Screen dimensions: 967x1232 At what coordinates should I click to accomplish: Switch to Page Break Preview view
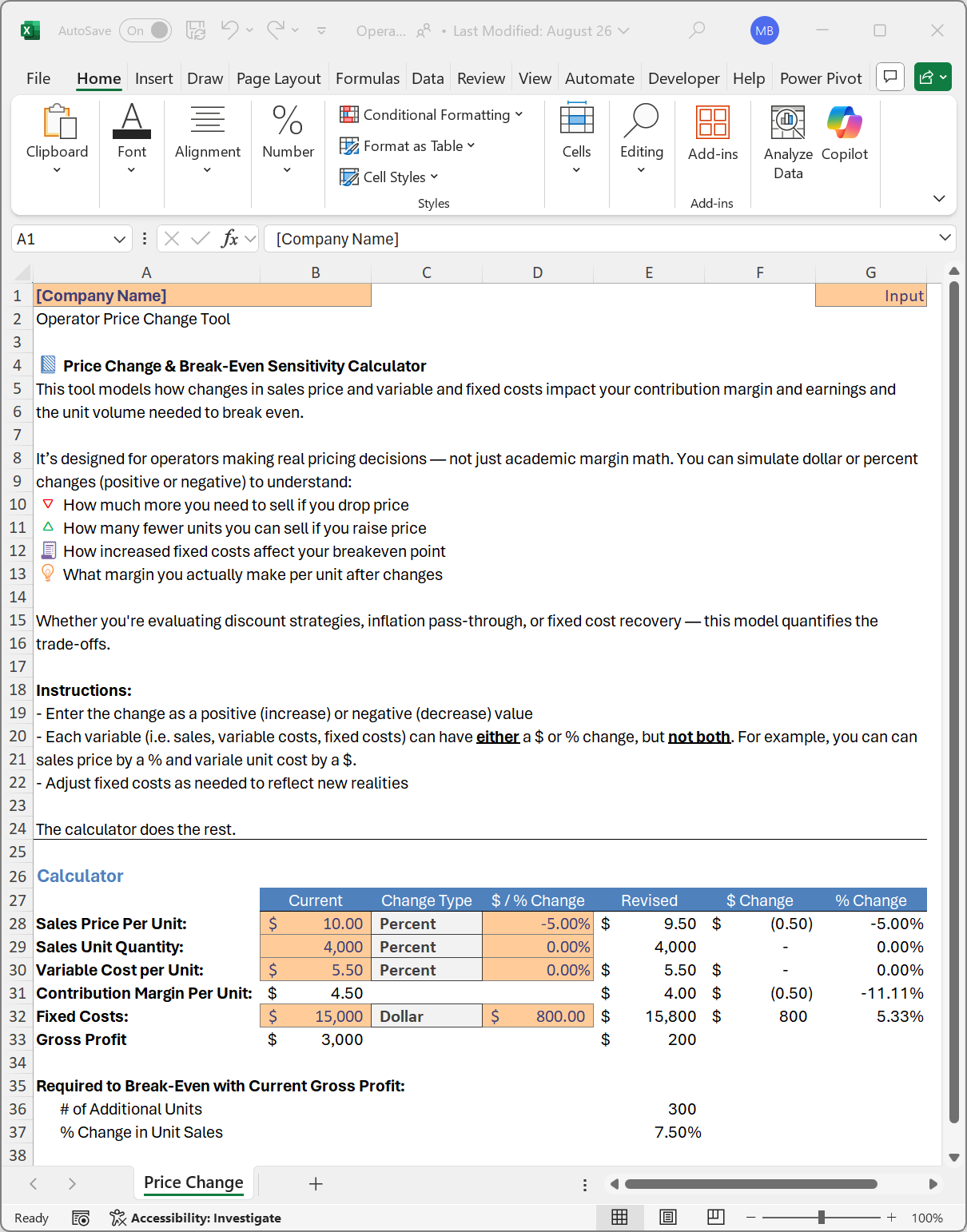(716, 1217)
